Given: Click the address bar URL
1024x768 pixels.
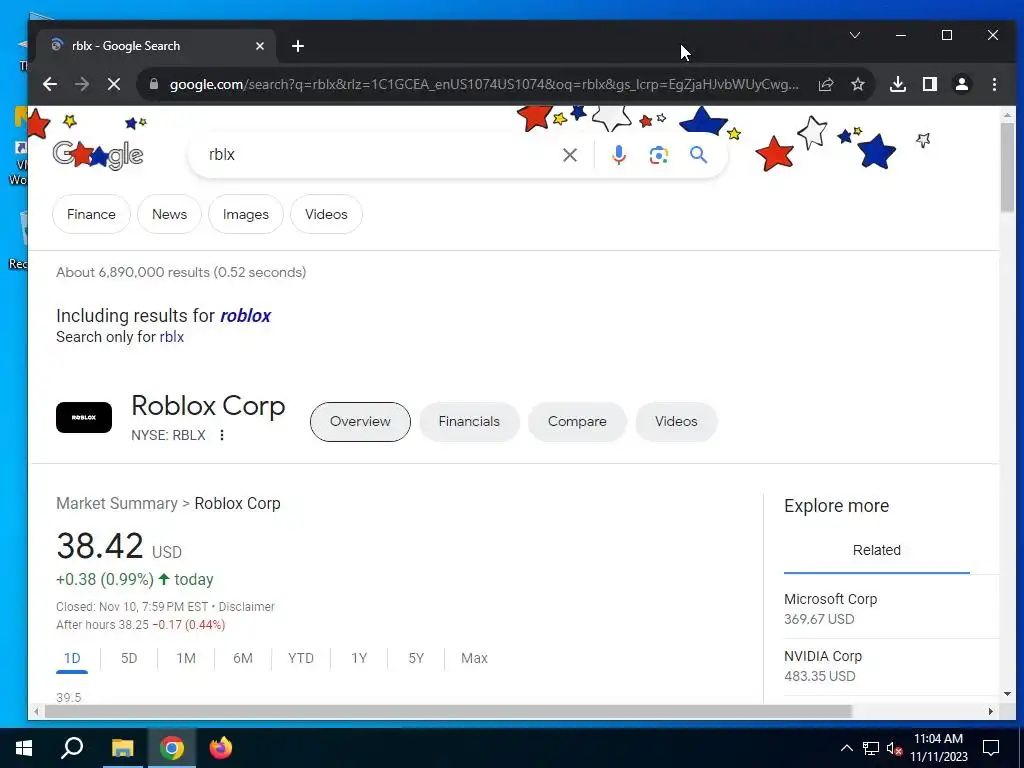Looking at the screenshot, I should [x=483, y=84].
